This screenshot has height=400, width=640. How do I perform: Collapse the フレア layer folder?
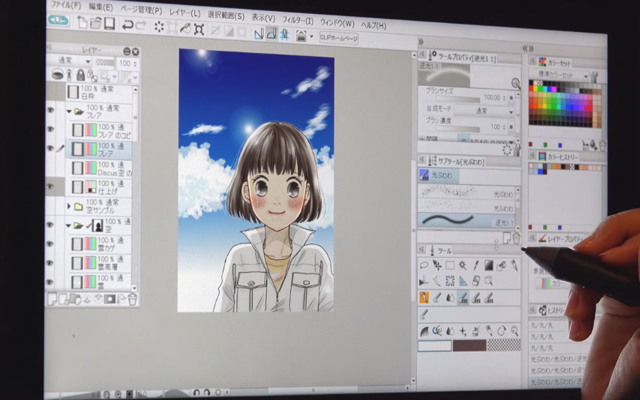(x=67, y=112)
